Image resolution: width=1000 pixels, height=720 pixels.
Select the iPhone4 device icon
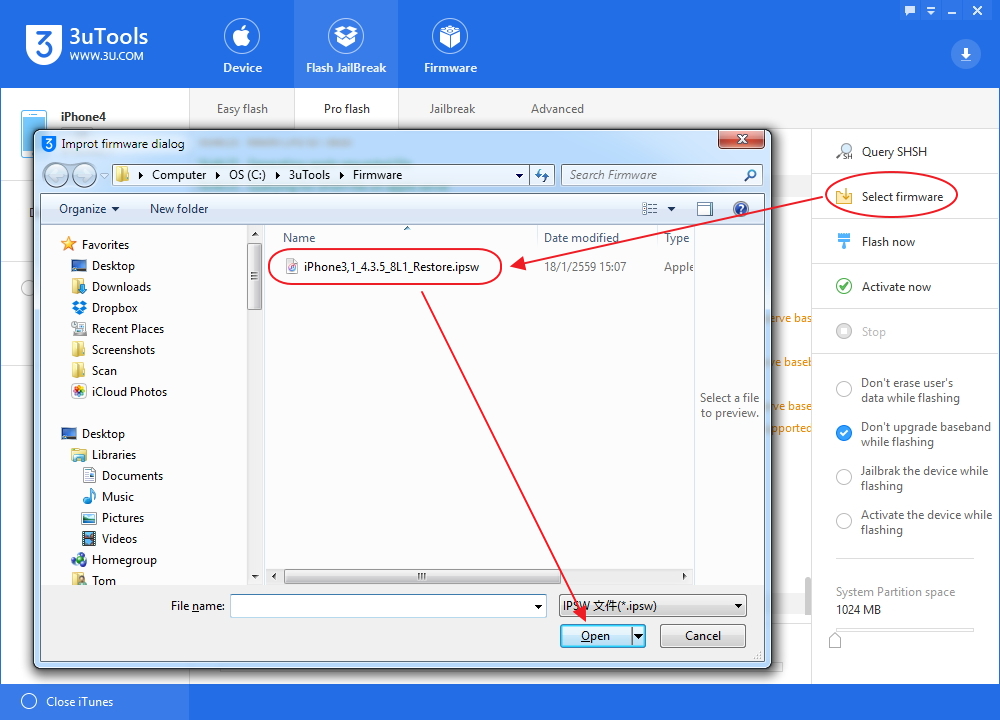point(34,133)
